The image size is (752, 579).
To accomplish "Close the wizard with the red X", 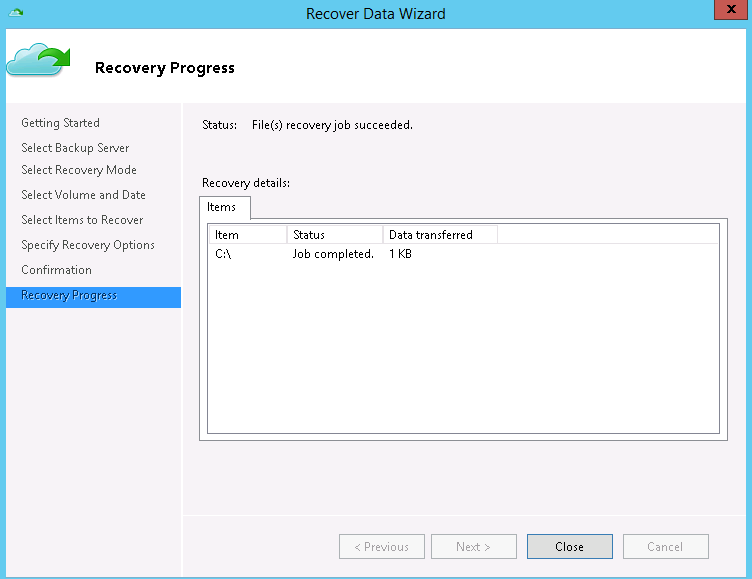I will [731, 10].
